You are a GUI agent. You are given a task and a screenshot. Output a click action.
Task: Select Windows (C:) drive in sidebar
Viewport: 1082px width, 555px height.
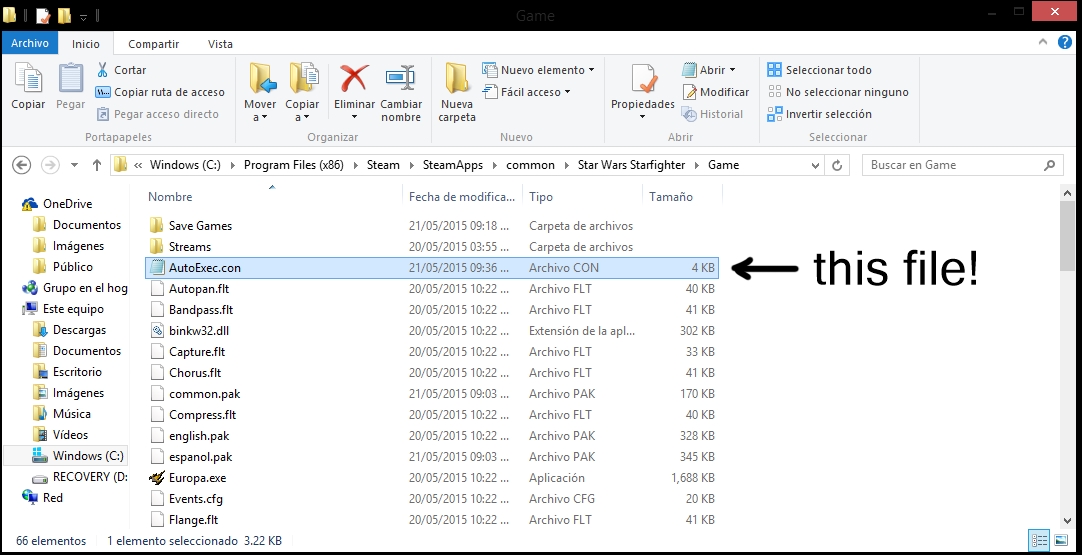click(88, 456)
